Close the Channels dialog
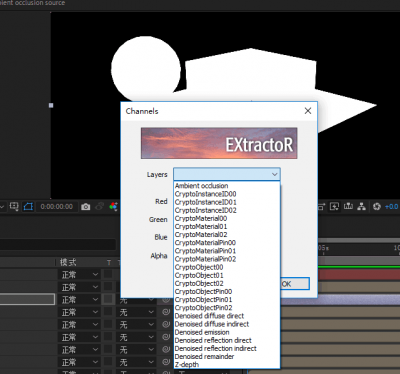400x374 pixels. click(308, 111)
